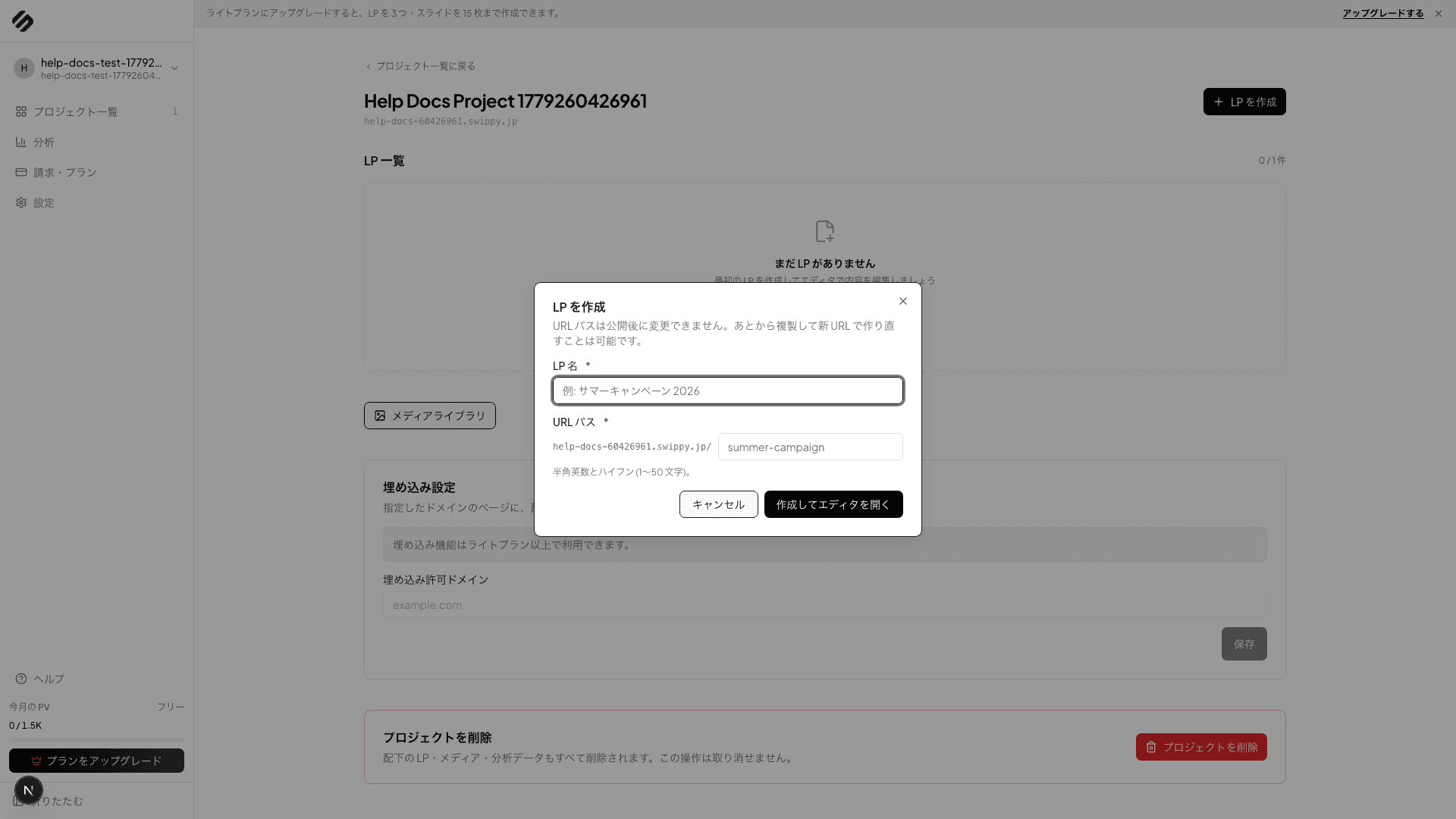Click the アップグレードする link in banner
This screenshot has width=1456, height=819.
pyautogui.click(x=1382, y=14)
